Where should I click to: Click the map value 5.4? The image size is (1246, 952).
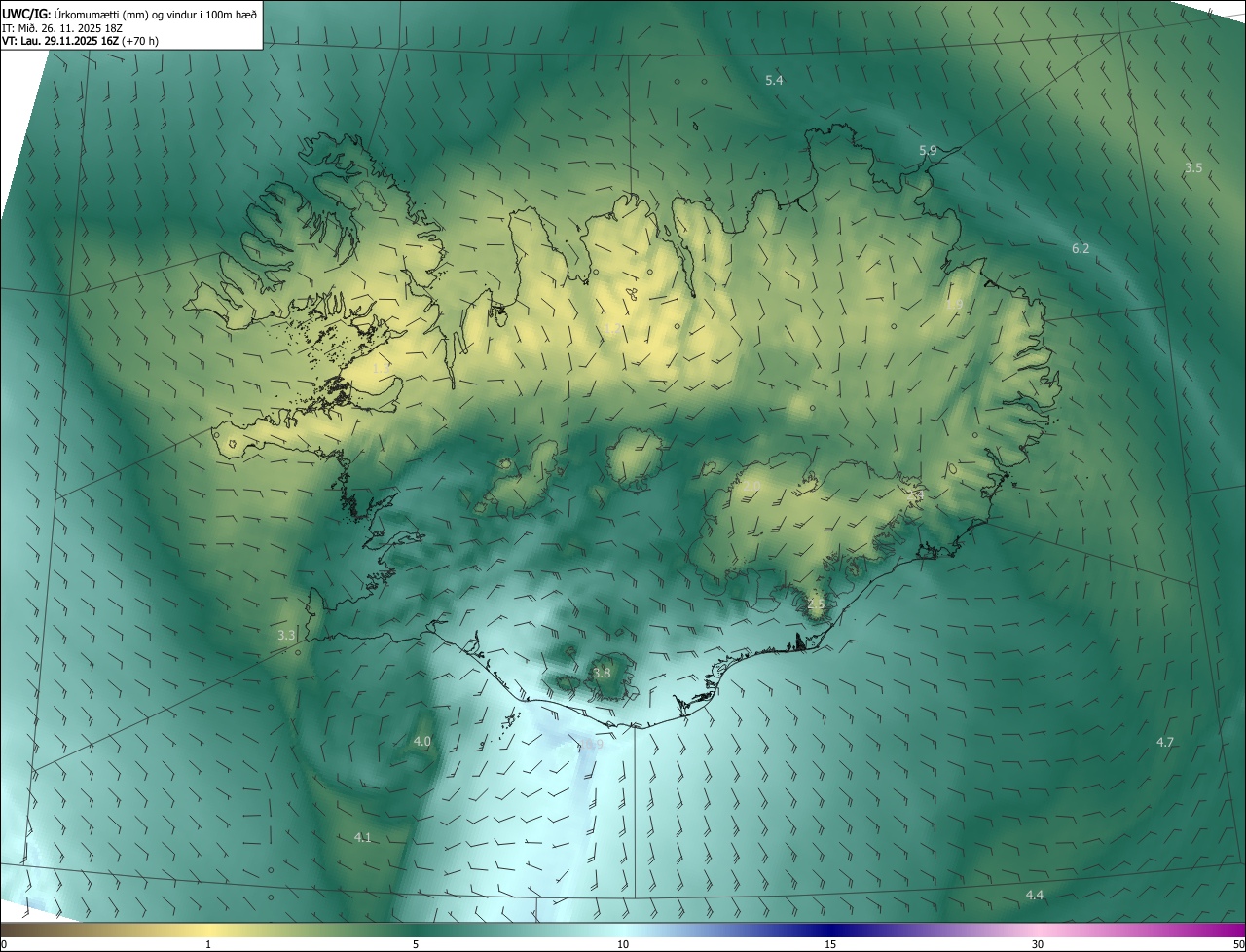pos(774,80)
